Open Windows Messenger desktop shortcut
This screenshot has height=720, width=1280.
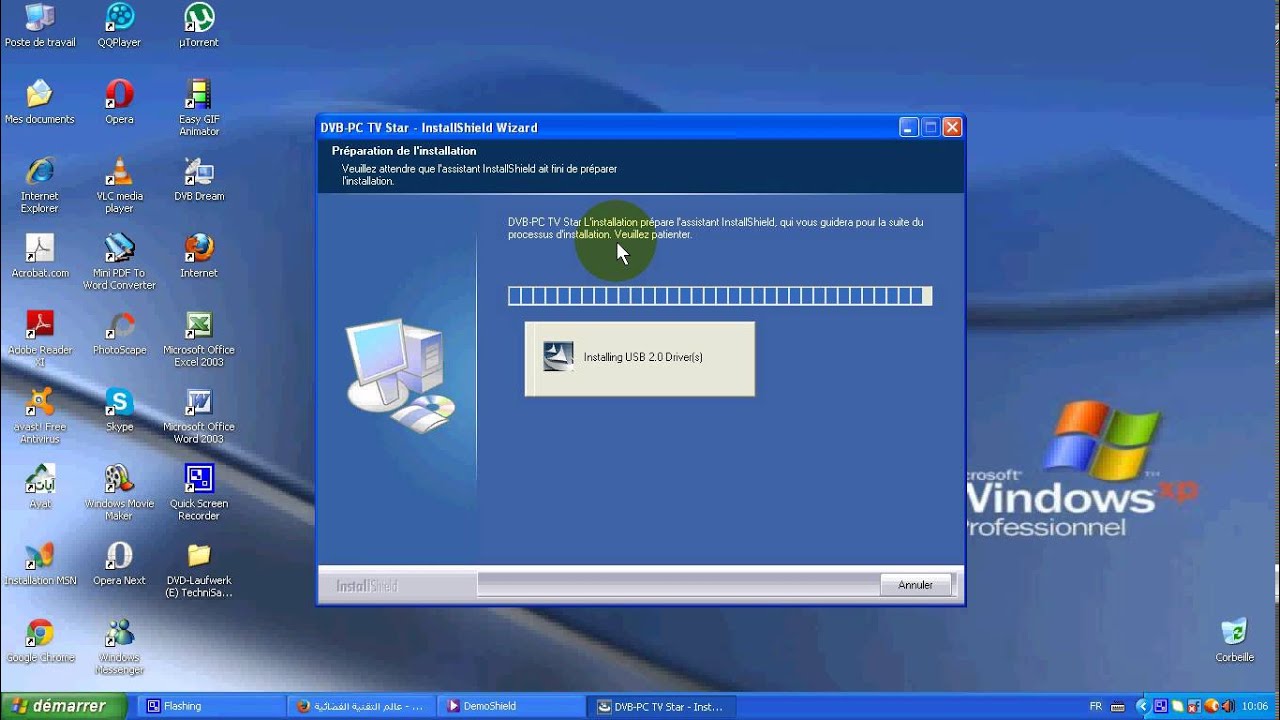point(119,648)
